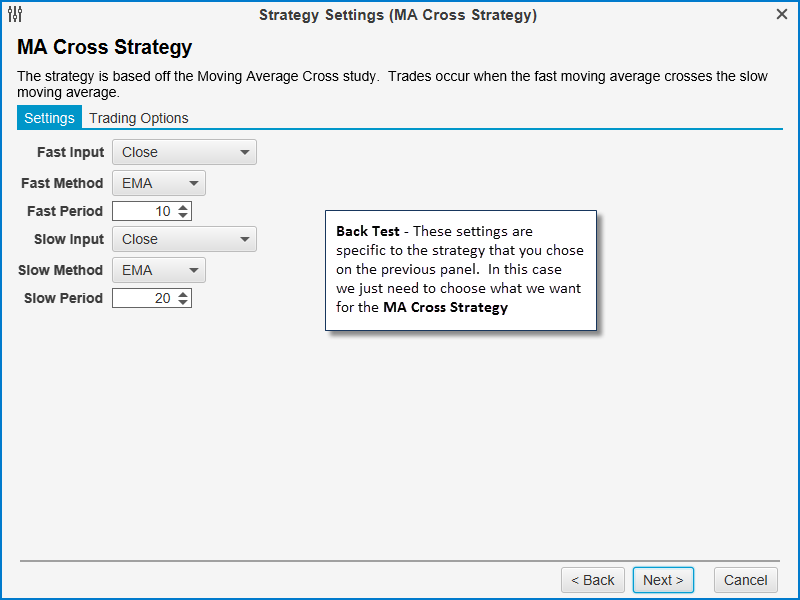Proceed with the Next button
Screen dimensions: 800x600
[x=663, y=580]
